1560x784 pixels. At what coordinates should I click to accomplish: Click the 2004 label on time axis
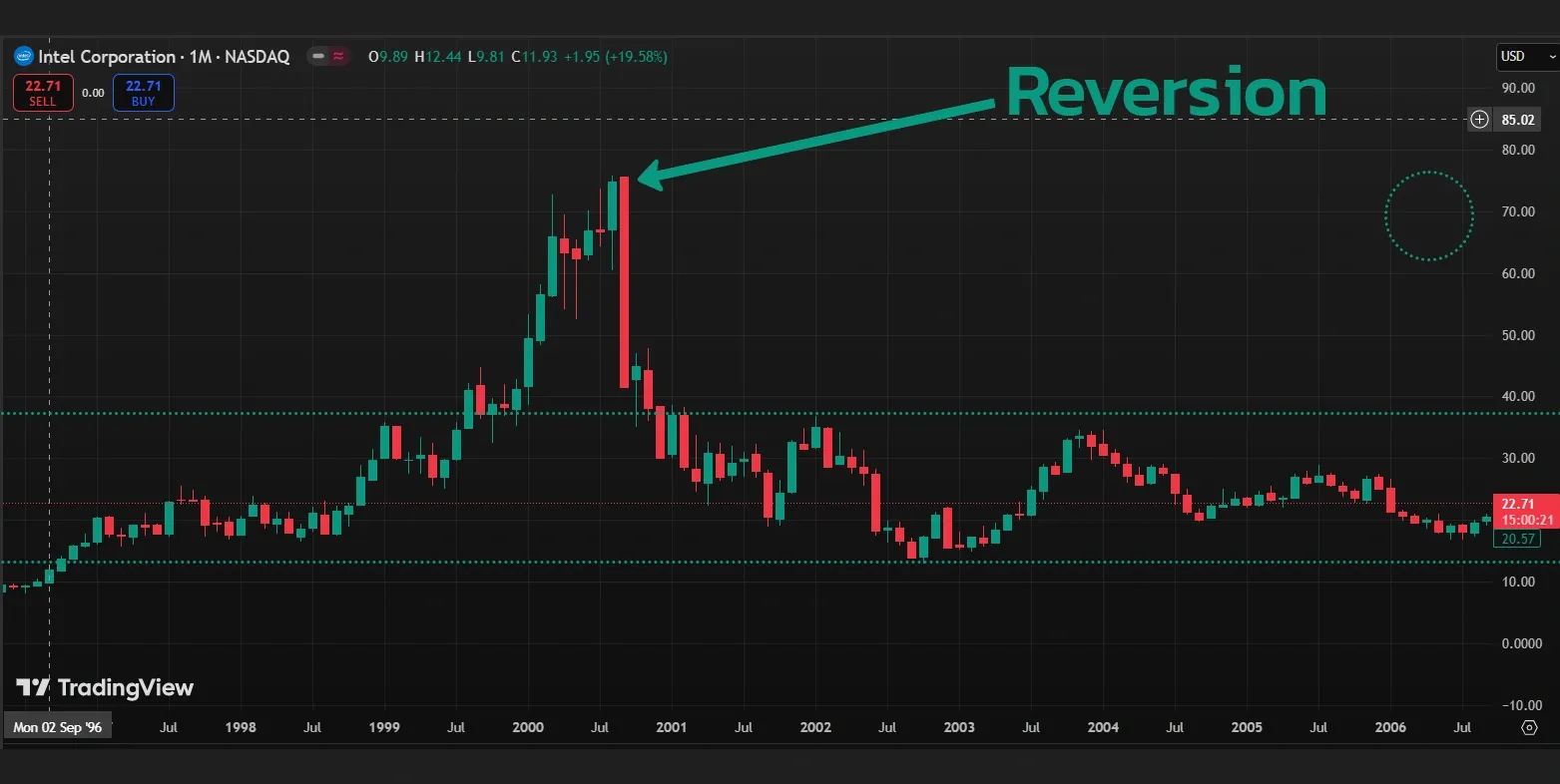[x=1103, y=727]
